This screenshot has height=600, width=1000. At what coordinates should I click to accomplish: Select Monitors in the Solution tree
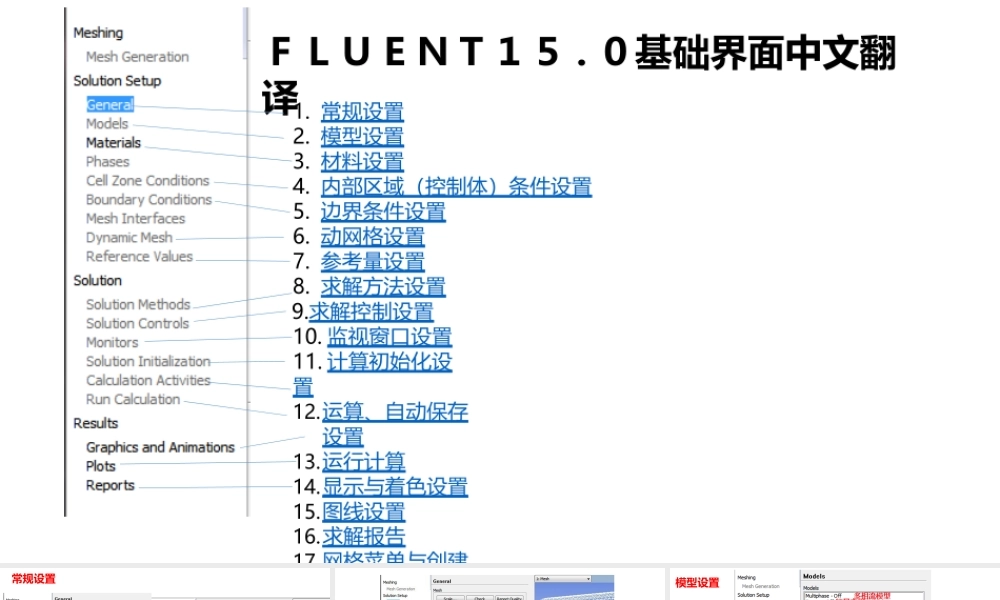[x=112, y=342]
